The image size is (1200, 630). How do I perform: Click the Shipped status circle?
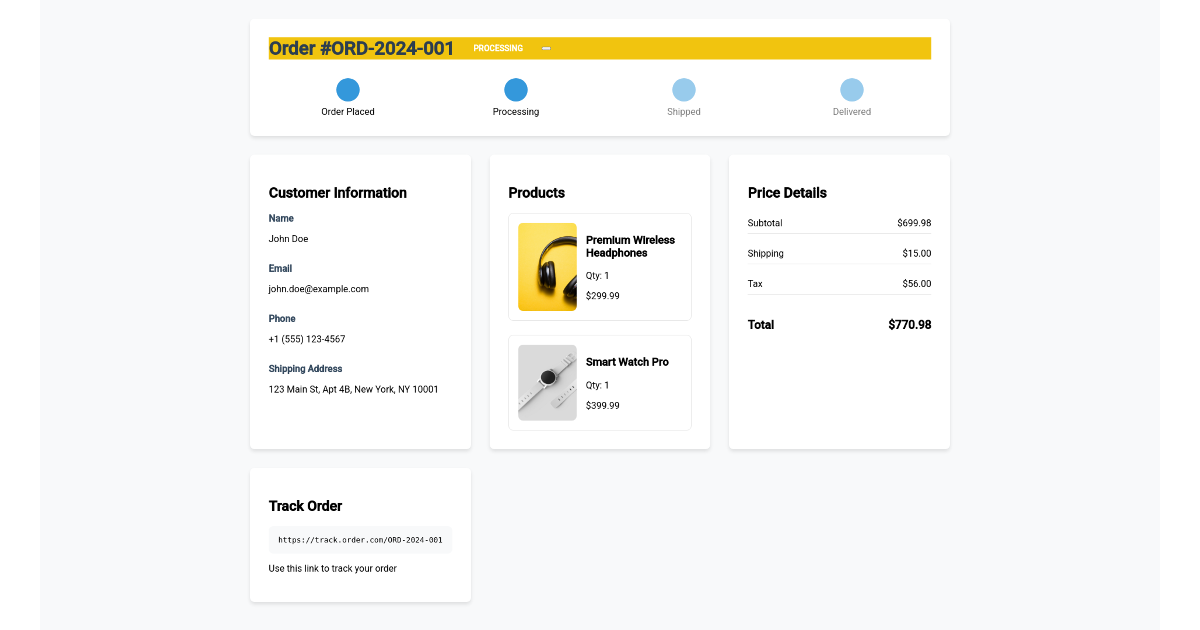[683, 90]
